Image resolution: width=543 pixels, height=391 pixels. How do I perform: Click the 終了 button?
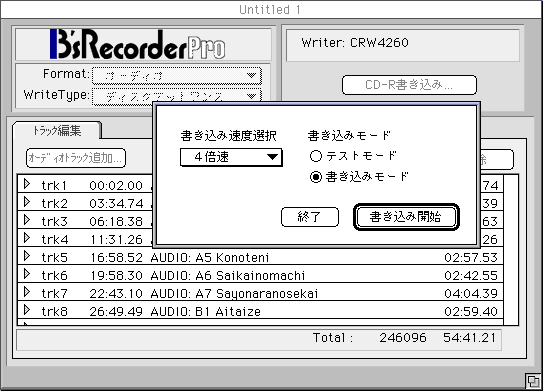(310, 217)
